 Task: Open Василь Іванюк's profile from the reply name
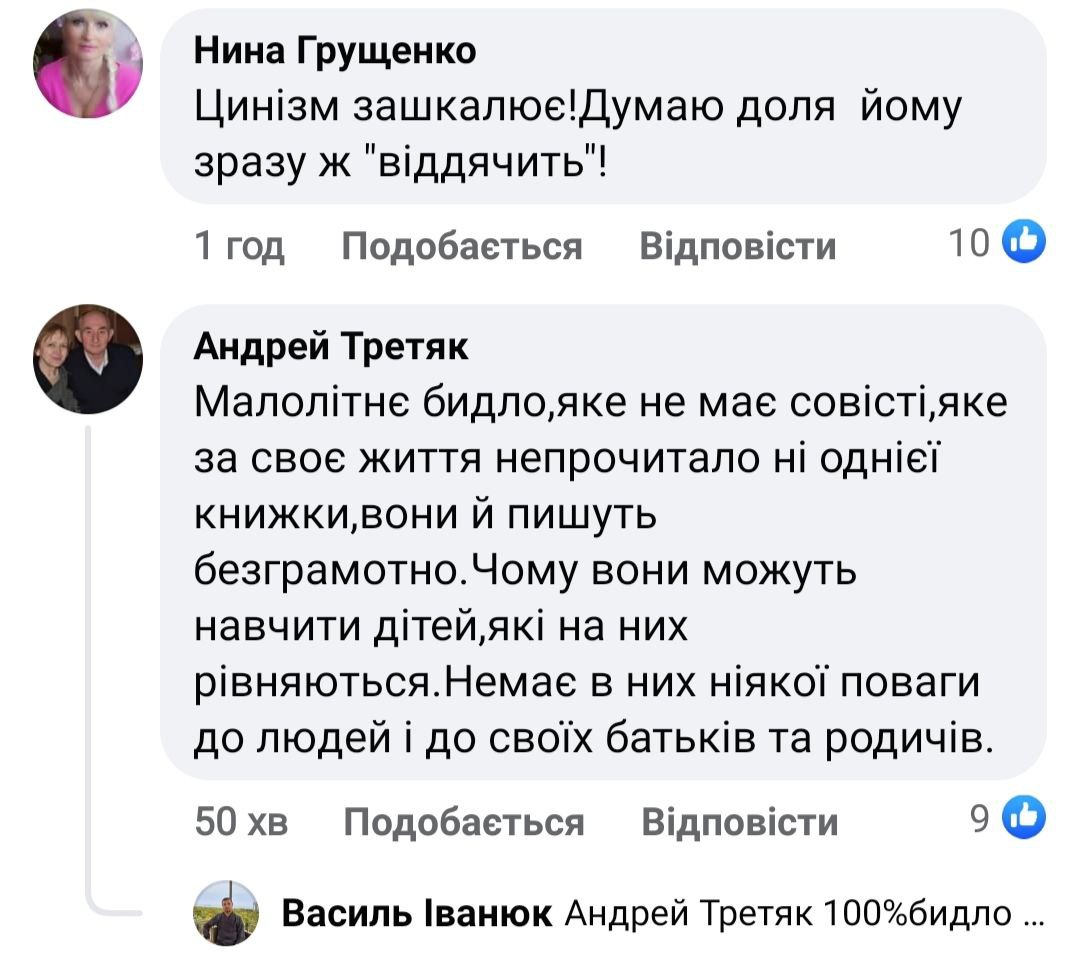click(x=416, y=913)
